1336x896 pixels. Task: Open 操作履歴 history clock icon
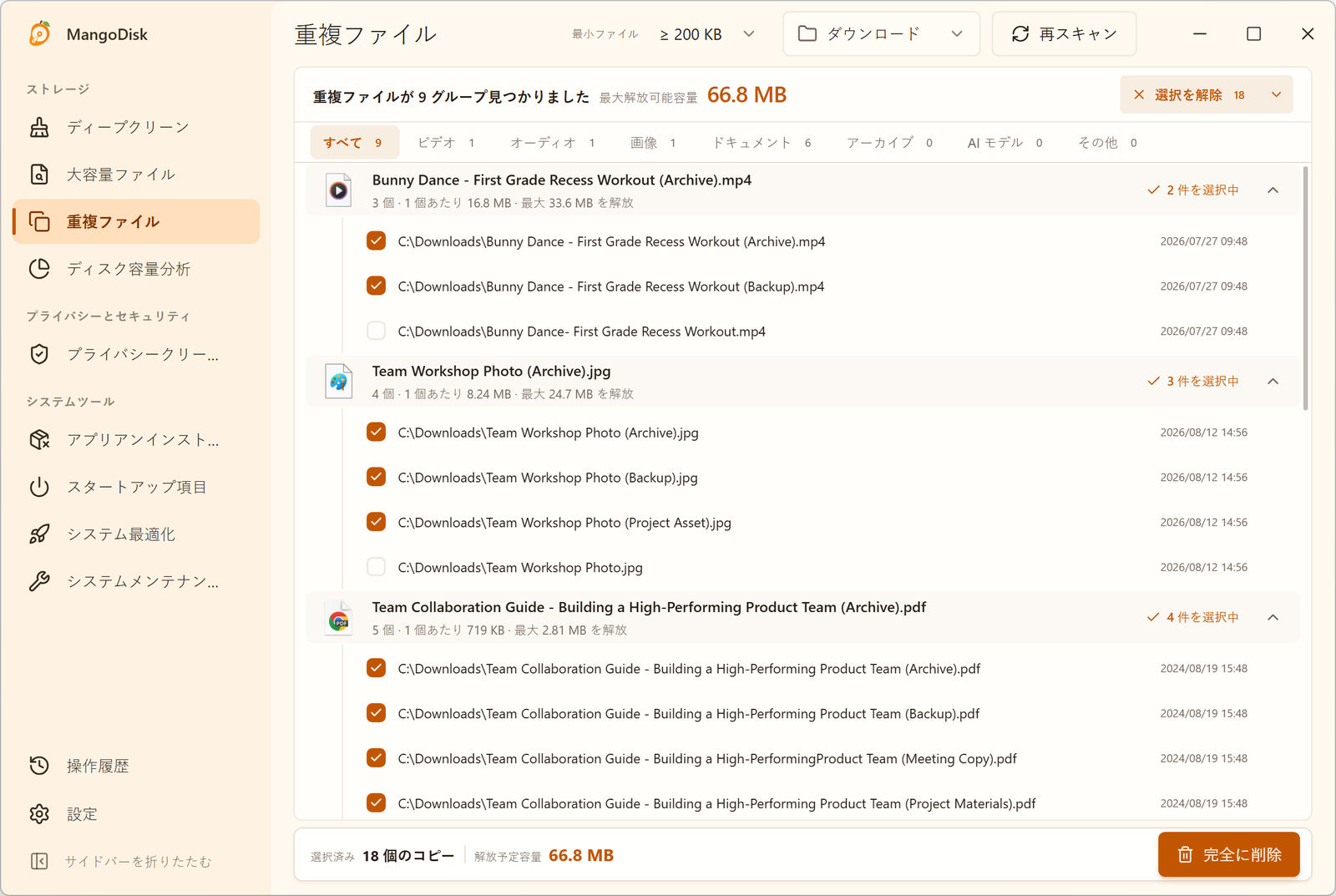(x=39, y=766)
